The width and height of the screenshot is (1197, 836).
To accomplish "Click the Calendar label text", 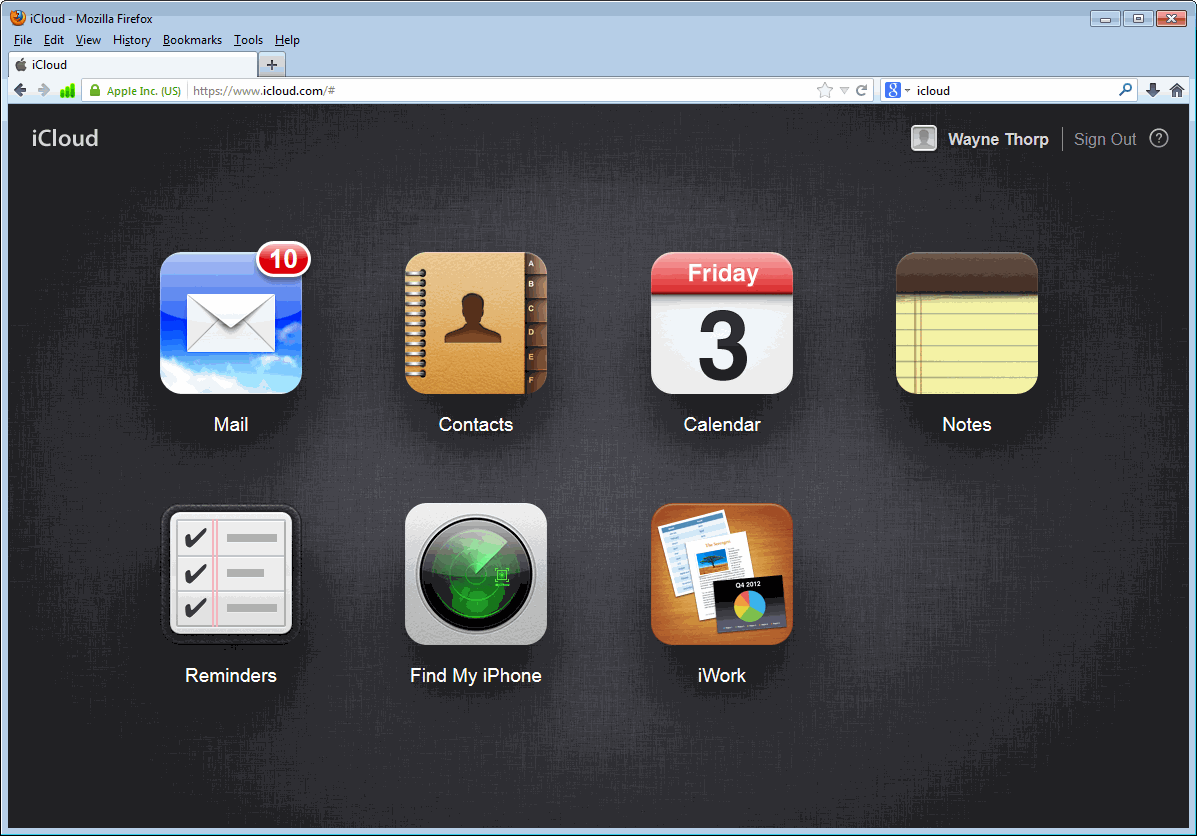I will click(721, 424).
